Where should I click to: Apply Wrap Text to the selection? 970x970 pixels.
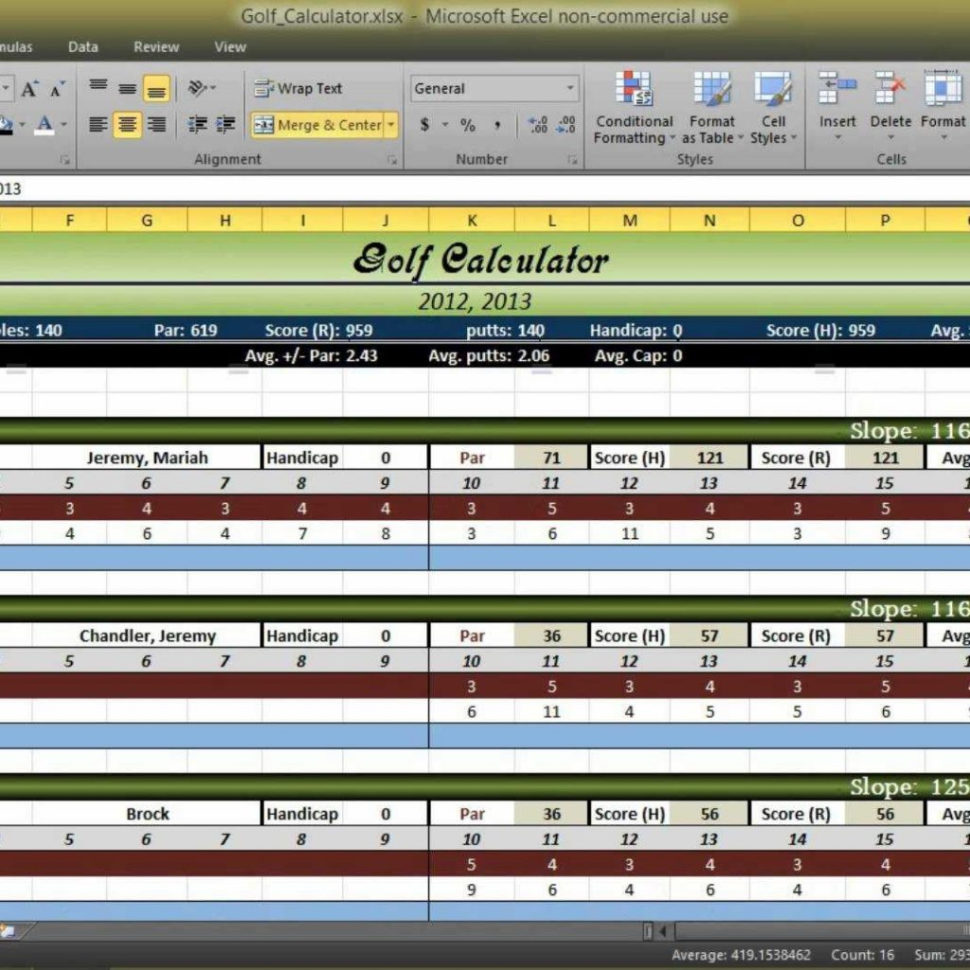(x=298, y=88)
